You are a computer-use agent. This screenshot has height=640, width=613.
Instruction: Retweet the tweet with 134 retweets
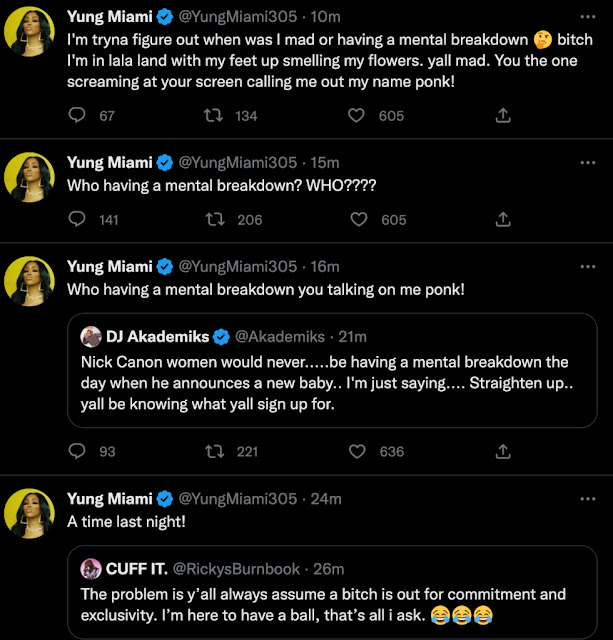pyautogui.click(x=212, y=116)
